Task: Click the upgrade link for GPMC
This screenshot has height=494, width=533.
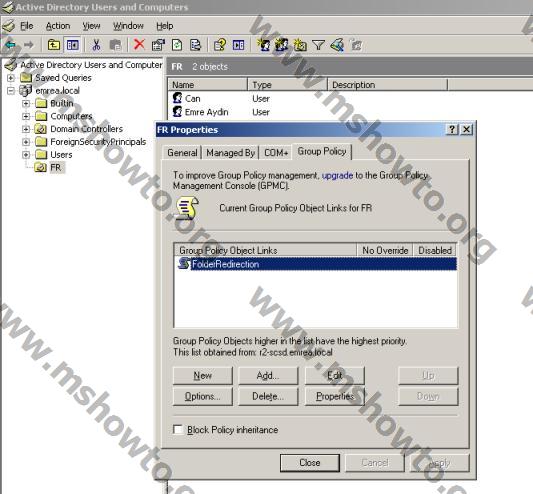Action: (337, 175)
